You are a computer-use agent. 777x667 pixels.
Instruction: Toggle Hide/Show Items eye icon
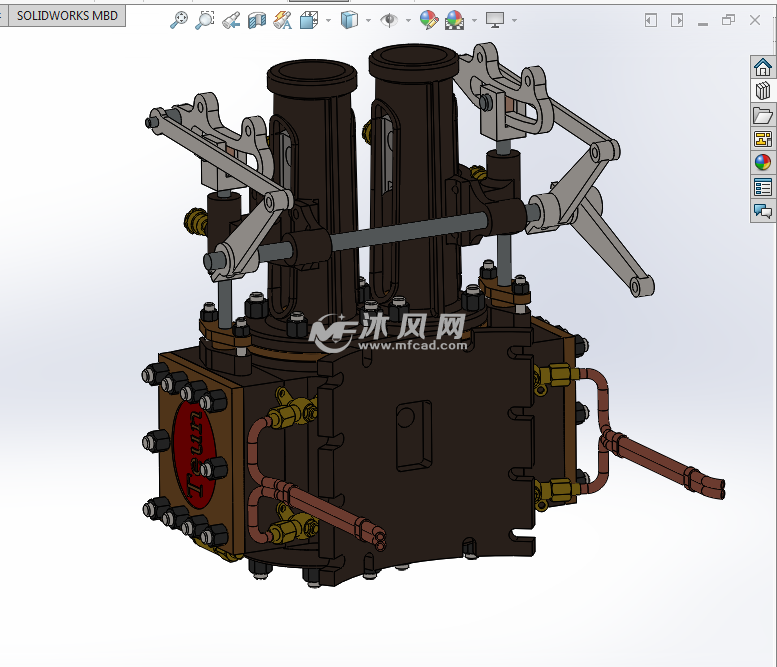tap(389, 19)
